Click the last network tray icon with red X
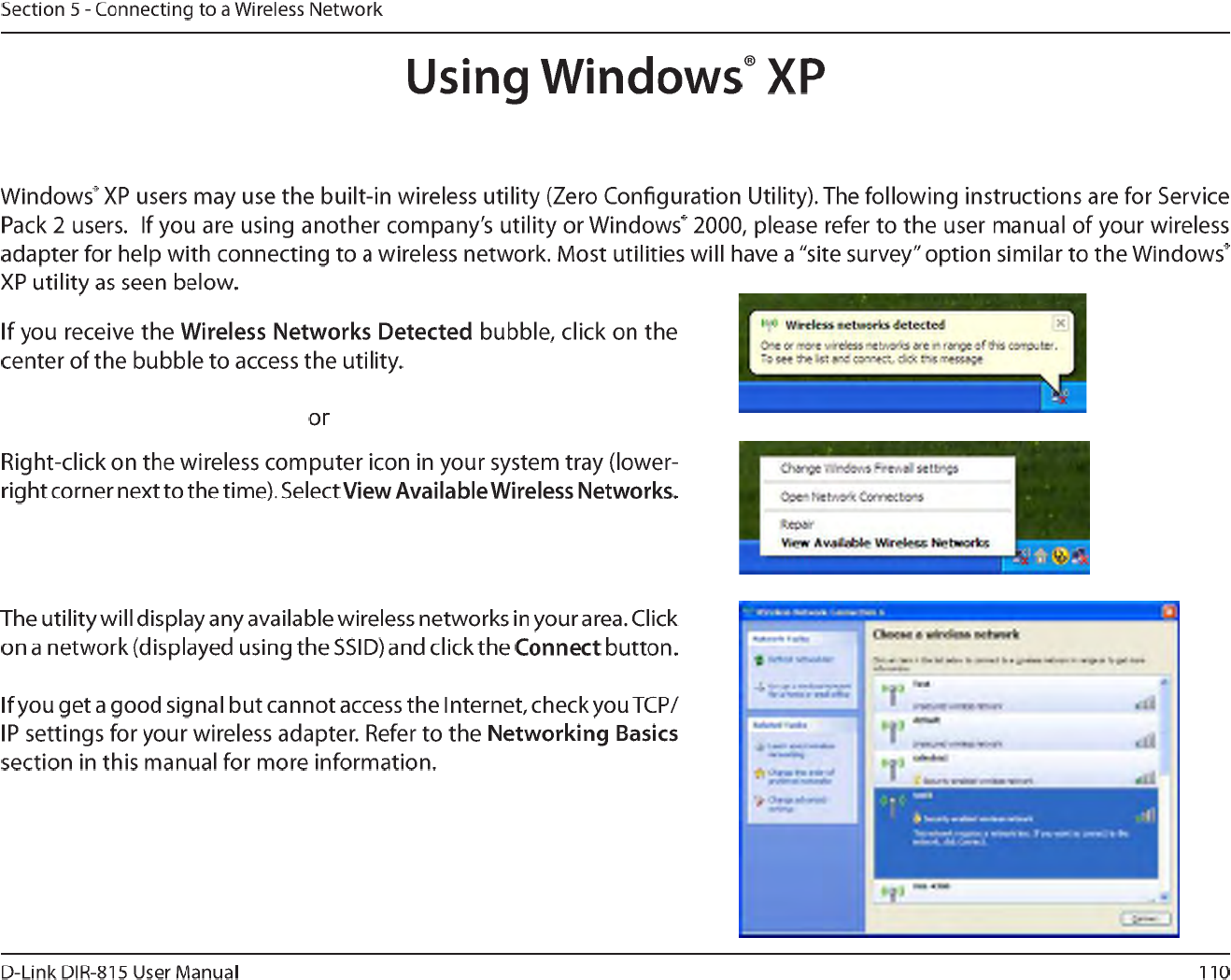This screenshot has height=980, width=1231. [x=1080, y=557]
